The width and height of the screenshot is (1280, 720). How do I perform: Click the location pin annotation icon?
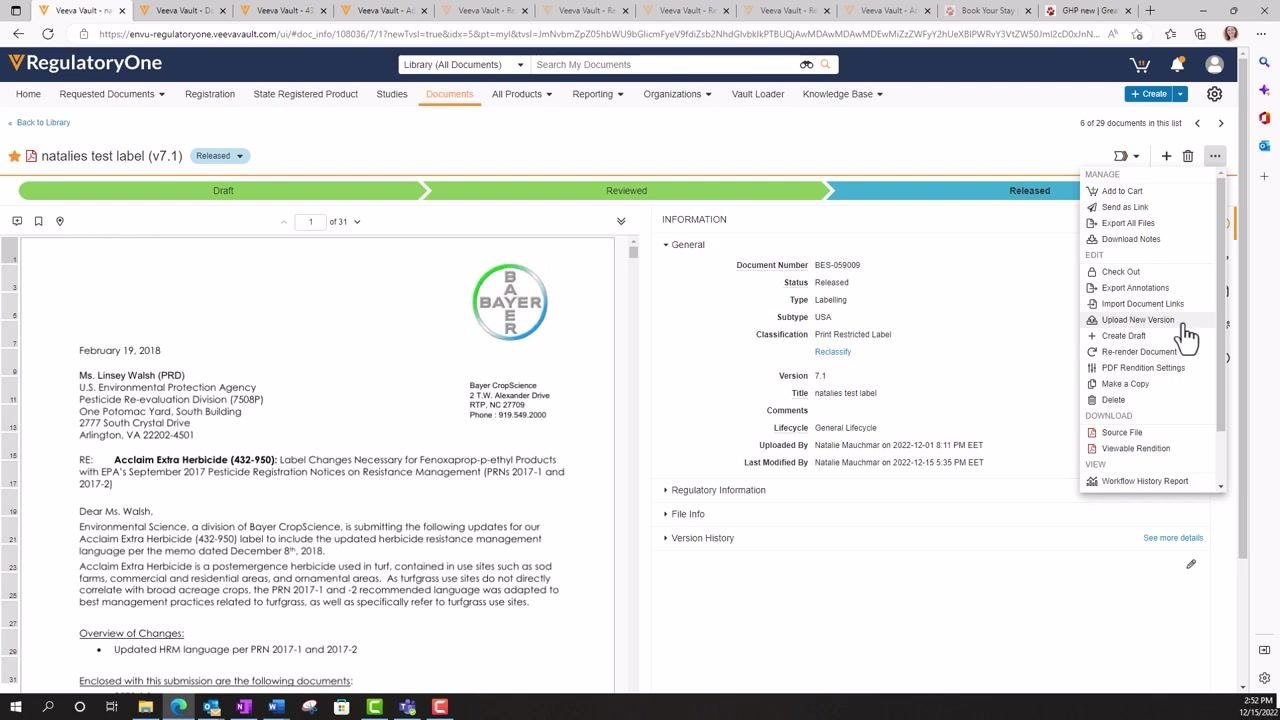click(60, 221)
